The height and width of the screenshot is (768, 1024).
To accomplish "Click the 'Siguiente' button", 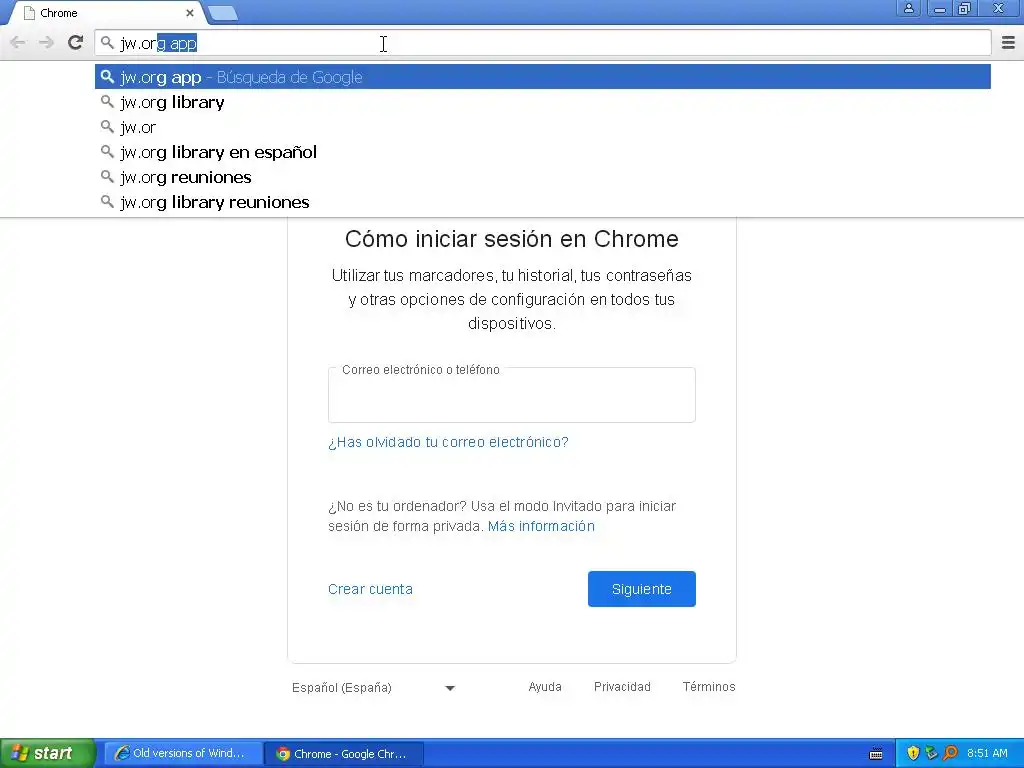I will [x=641, y=589].
